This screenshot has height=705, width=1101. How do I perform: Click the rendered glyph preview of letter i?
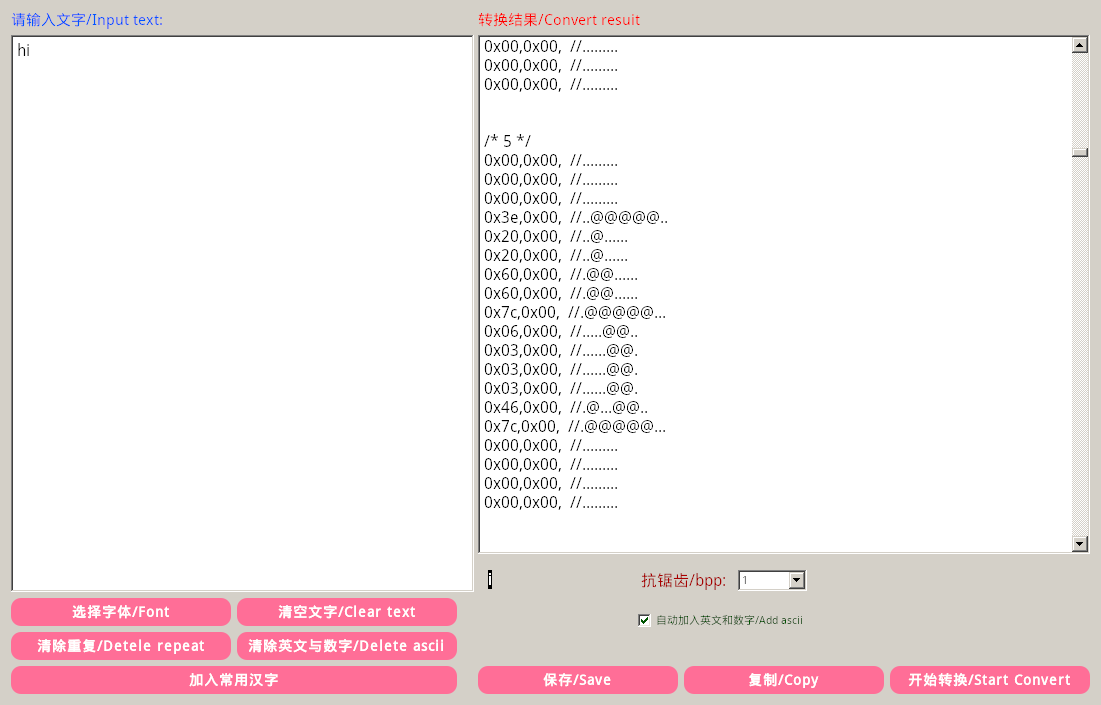(x=489, y=579)
